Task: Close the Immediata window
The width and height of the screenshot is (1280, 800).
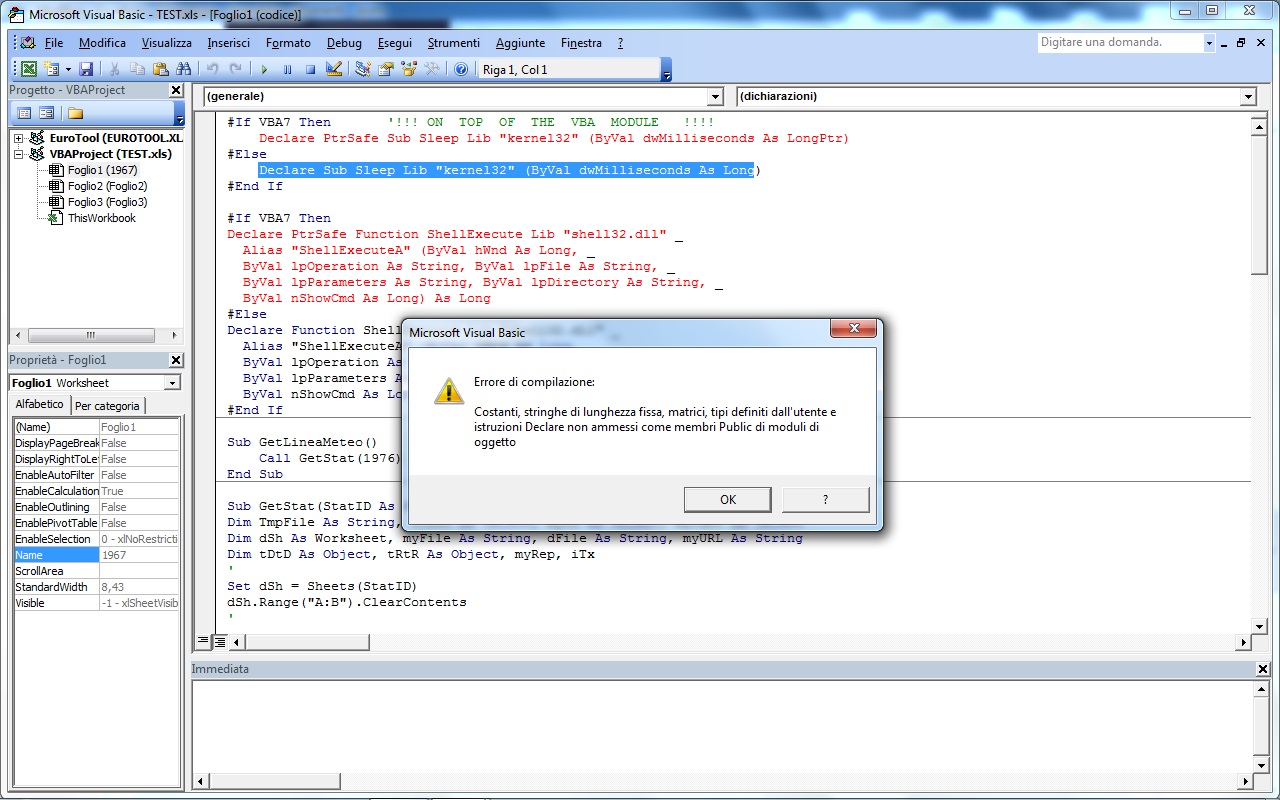Action: [1261, 669]
